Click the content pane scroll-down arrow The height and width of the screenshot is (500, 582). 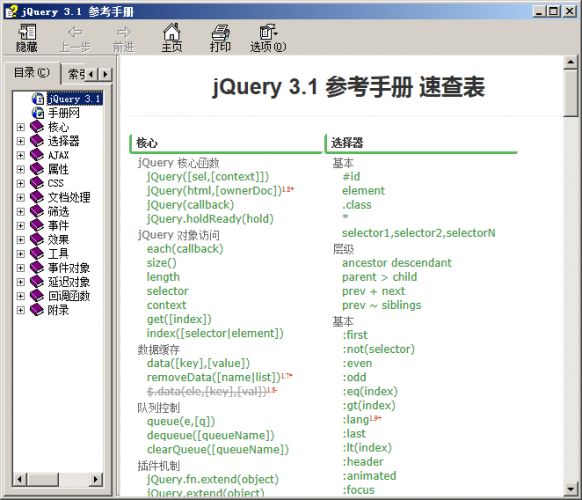click(x=571, y=489)
